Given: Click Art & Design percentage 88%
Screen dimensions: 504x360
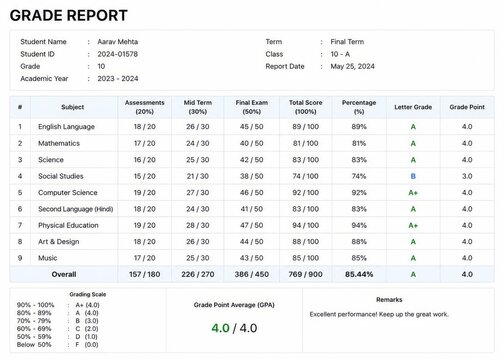Looking at the screenshot, I should pos(359,242).
